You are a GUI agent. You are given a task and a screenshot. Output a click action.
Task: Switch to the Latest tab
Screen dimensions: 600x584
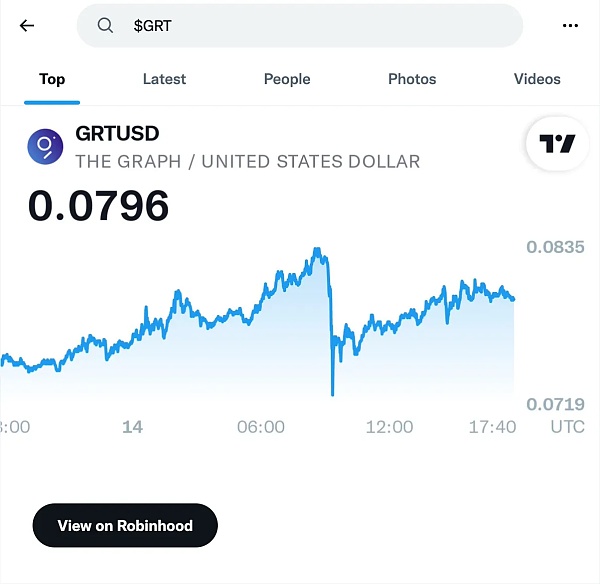[x=164, y=79]
